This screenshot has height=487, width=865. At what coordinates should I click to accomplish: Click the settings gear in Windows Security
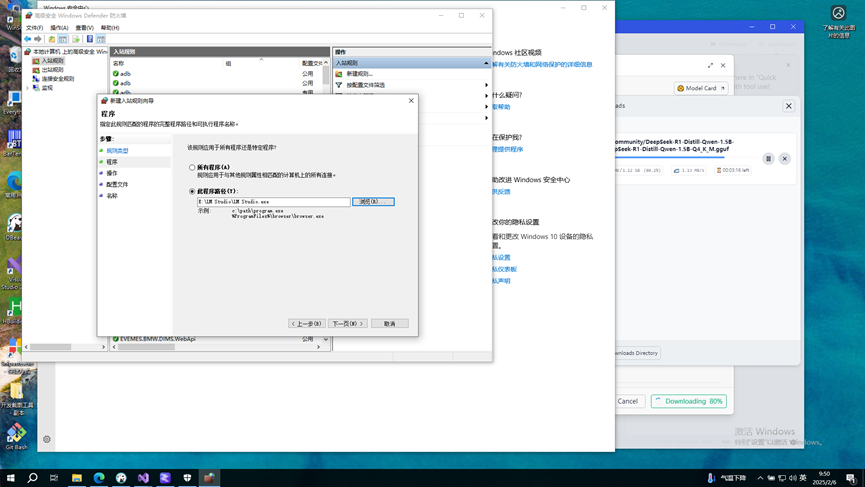47,440
